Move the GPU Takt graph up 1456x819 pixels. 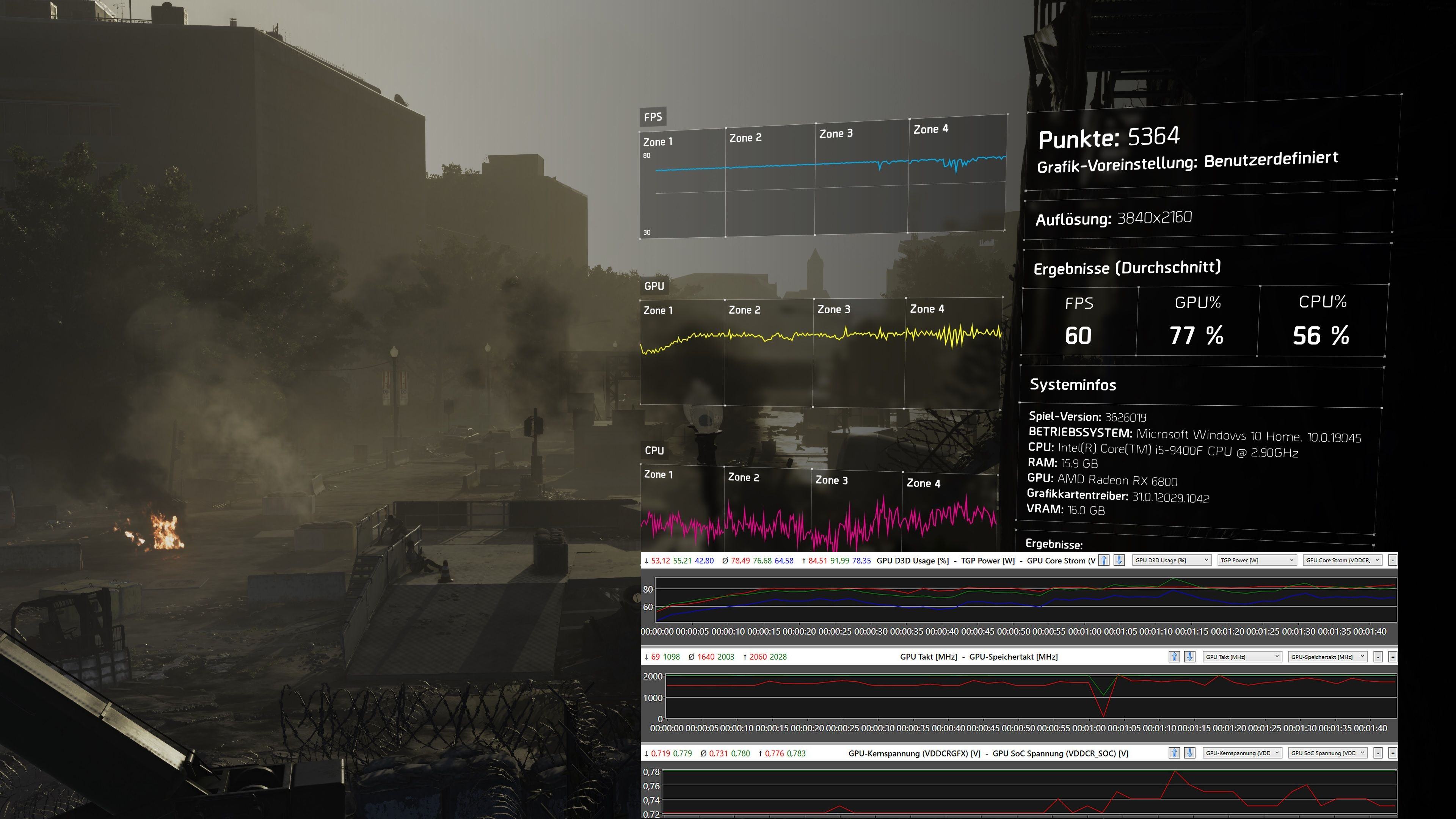point(1174,656)
